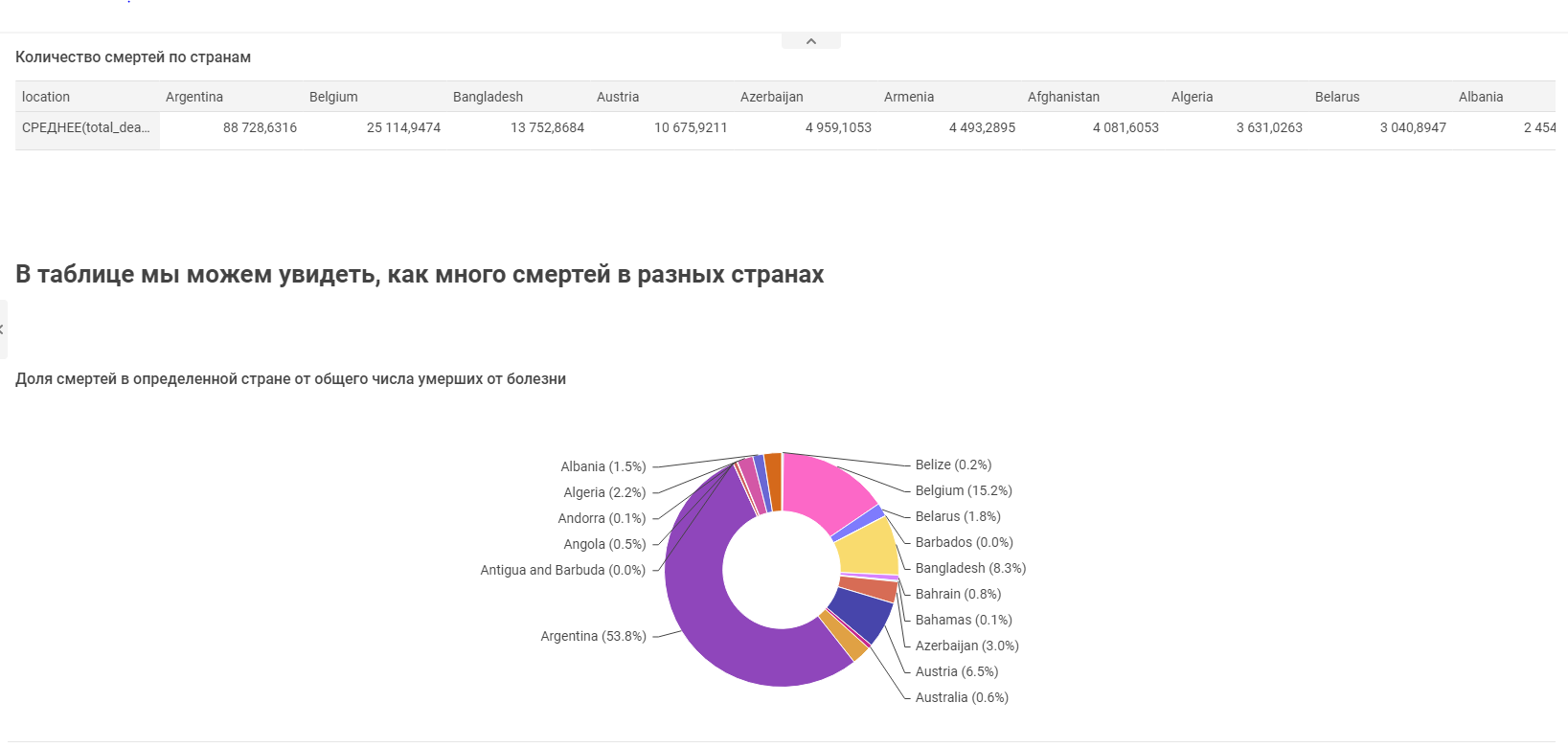Click the Albania column header
1568x748 pixels.
click(1481, 97)
